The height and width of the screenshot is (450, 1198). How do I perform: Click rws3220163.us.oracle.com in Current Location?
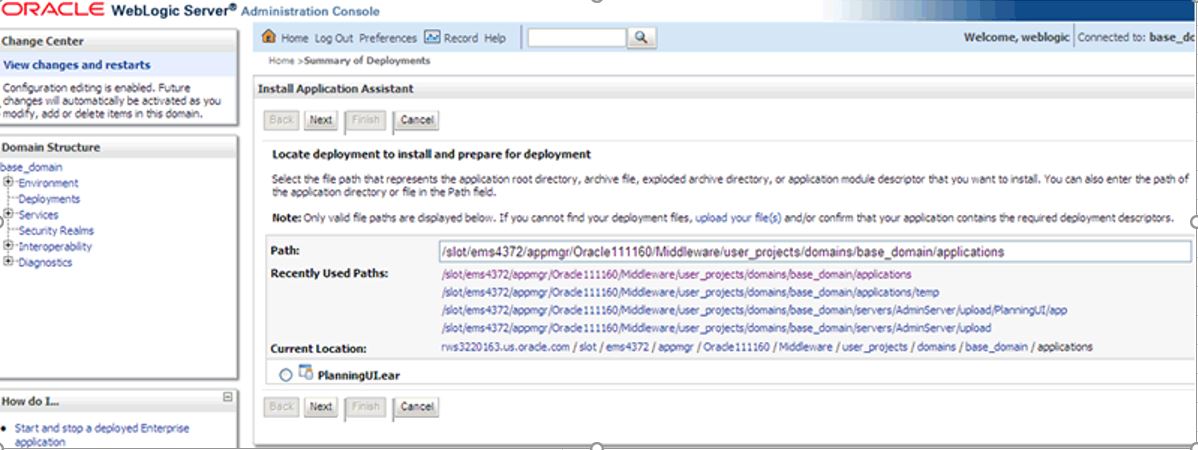[x=505, y=347]
